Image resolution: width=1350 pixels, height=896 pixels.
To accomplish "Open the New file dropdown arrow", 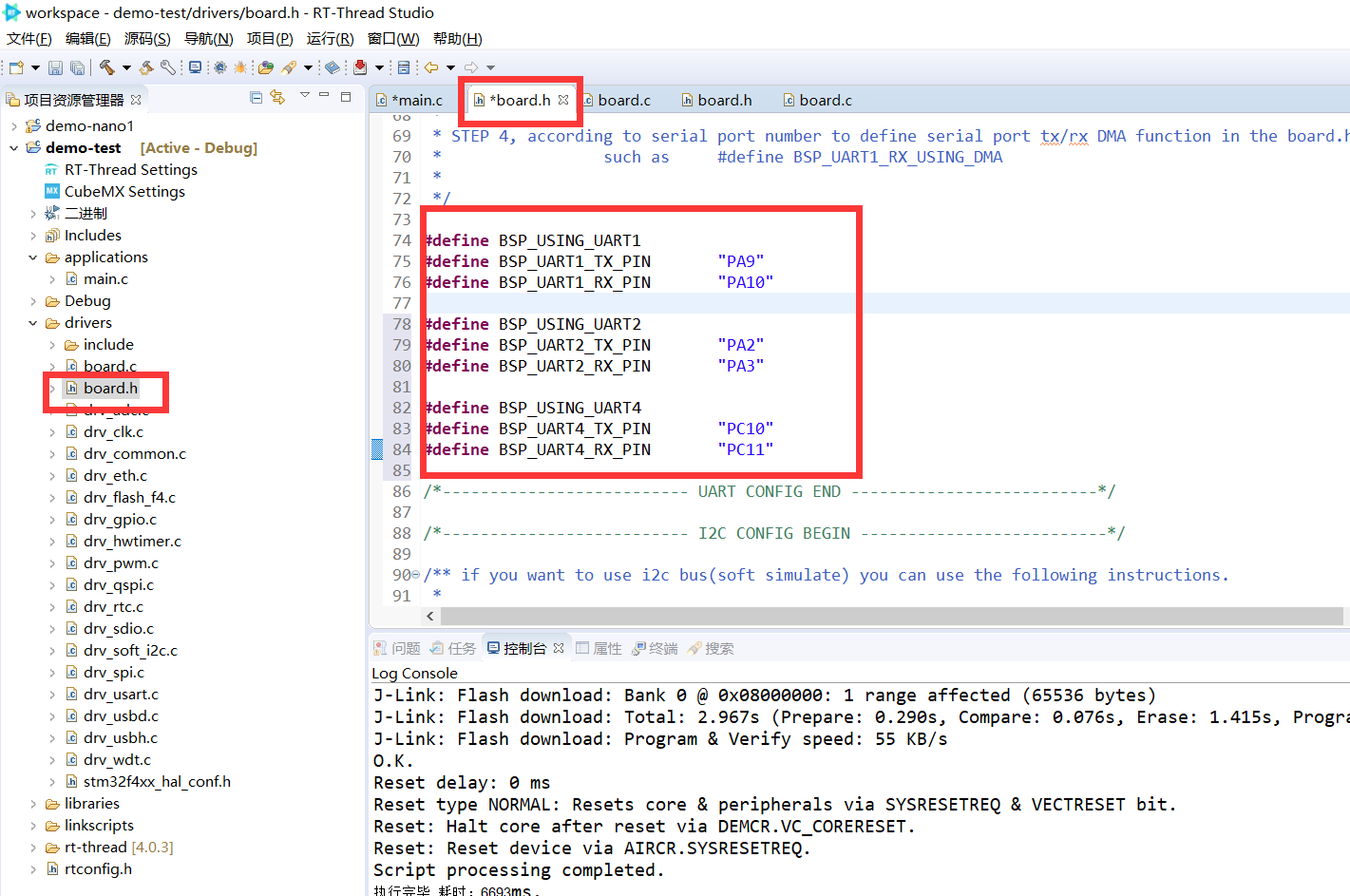I will (x=35, y=67).
